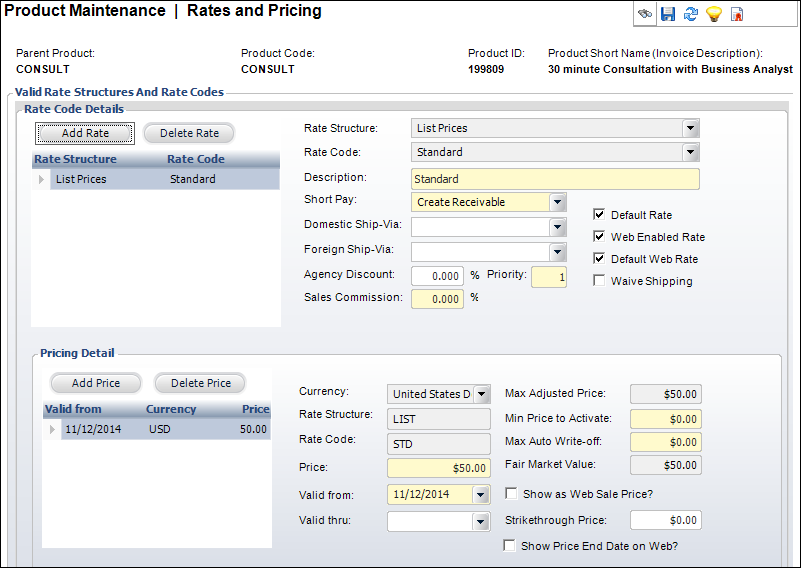Expand the List Prices row arrow
This screenshot has width=801, height=568.
(41, 179)
